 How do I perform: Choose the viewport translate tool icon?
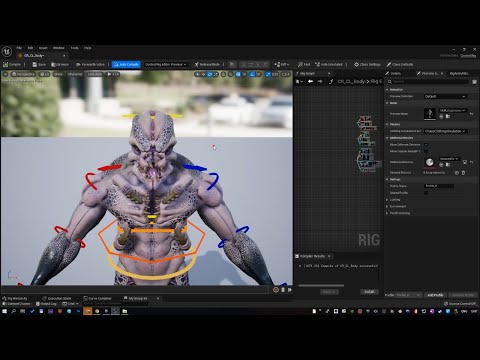(x=203, y=74)
